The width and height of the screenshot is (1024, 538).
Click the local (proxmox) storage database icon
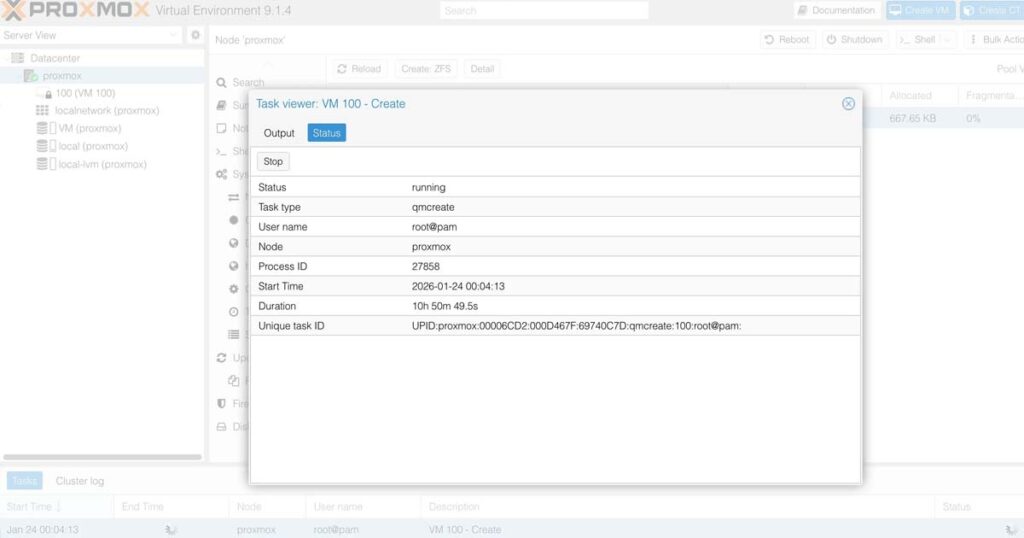(42, 146)
